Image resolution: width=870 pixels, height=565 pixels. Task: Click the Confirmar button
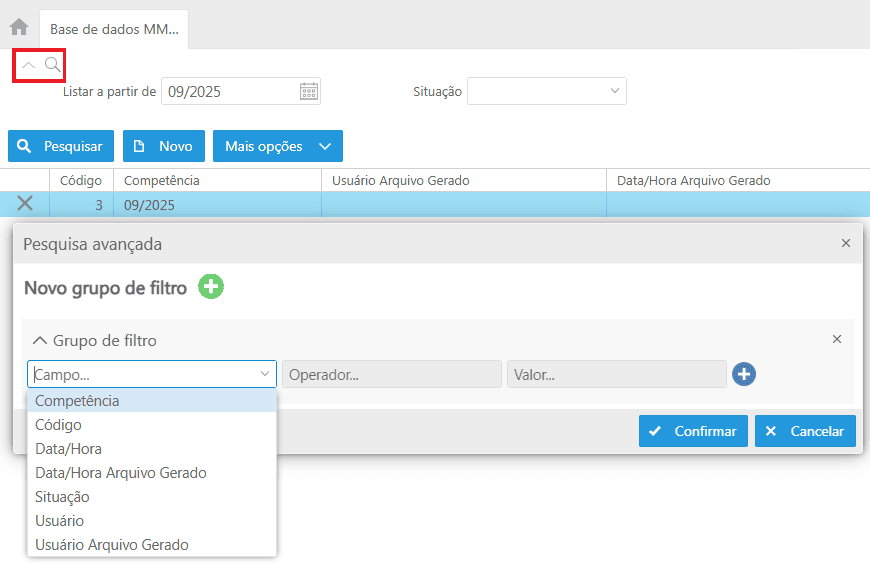click(x=693, y=431)
